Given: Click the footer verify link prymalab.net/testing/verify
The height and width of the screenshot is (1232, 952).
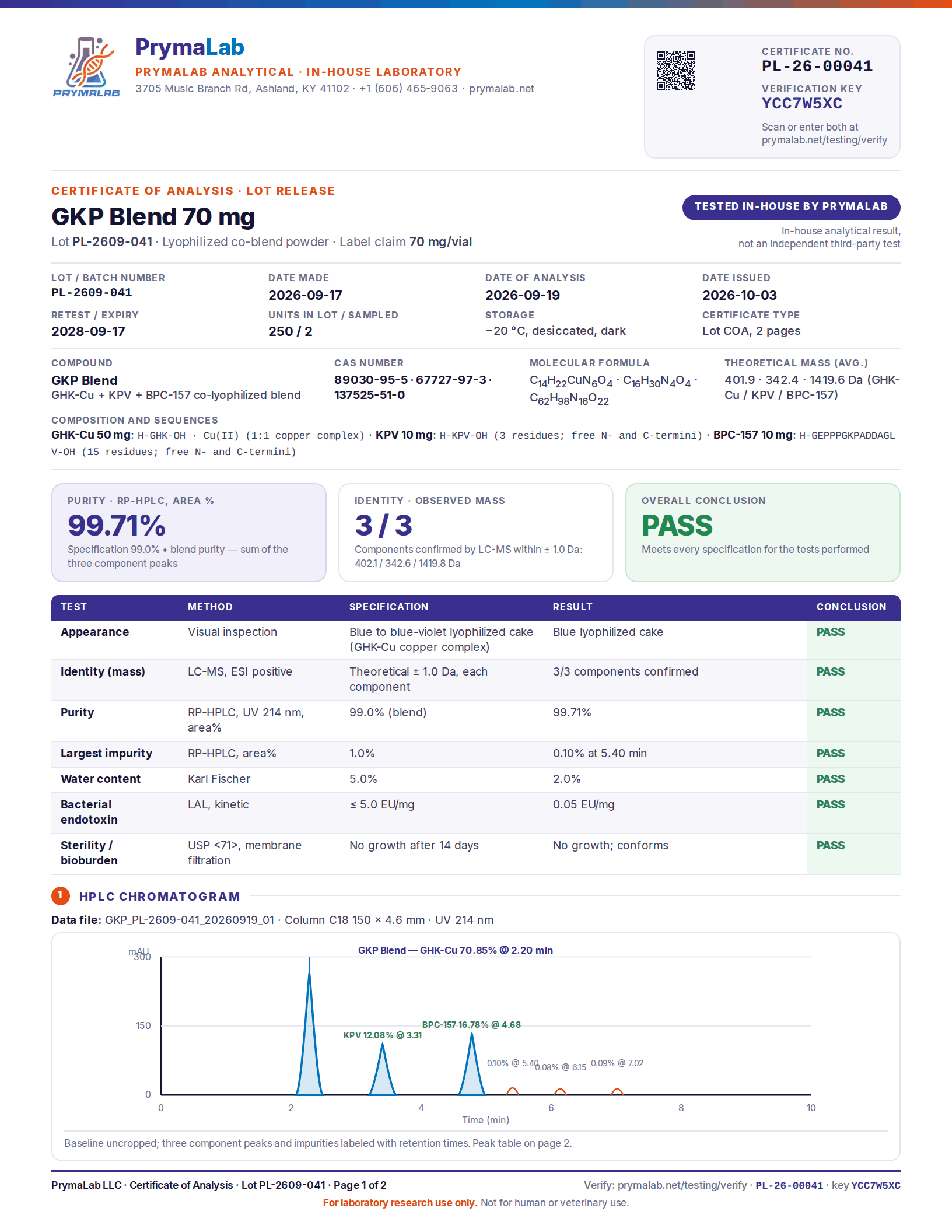Looking at the screenshot, I should click(682, 1185).
